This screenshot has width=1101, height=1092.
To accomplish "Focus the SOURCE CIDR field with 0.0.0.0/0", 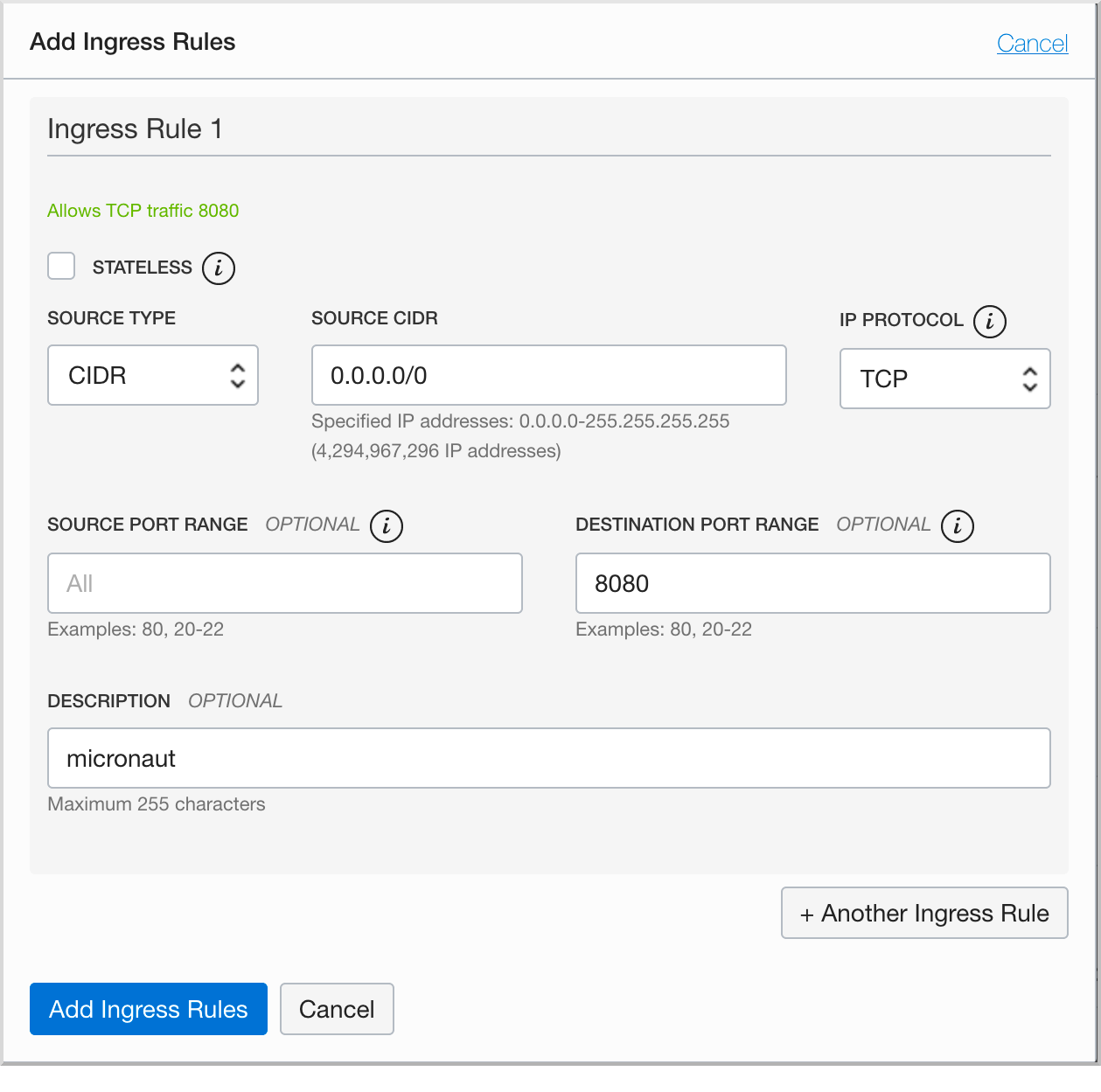I will coord(549,375).
